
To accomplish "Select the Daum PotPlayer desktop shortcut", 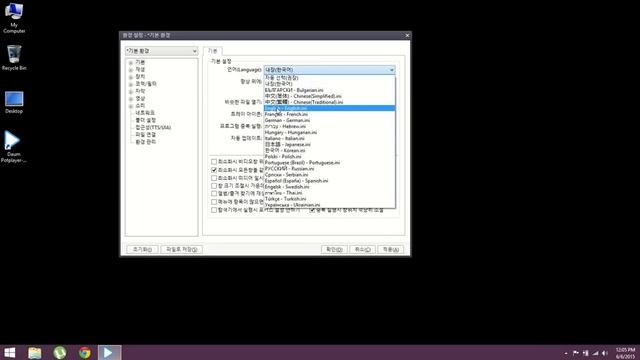I will point(13,147).
